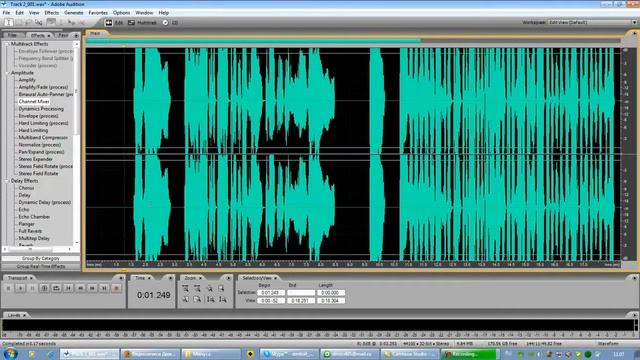The width and height of the screenshot is (640, 360).
Task: Click the Play button in Transport
Action: pos(20,288)
